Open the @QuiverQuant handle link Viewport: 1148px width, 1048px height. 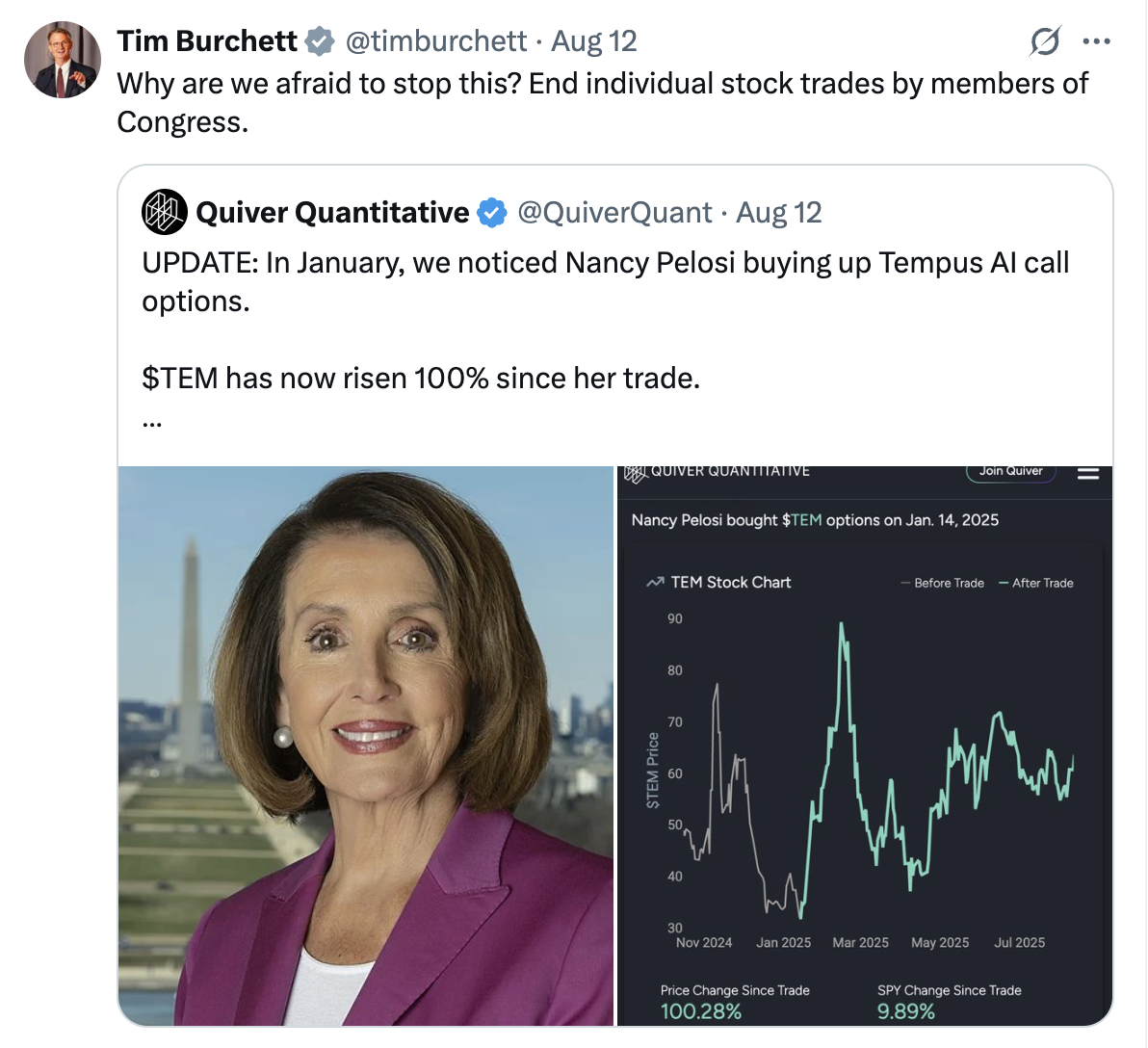click(x=614, y=212)
